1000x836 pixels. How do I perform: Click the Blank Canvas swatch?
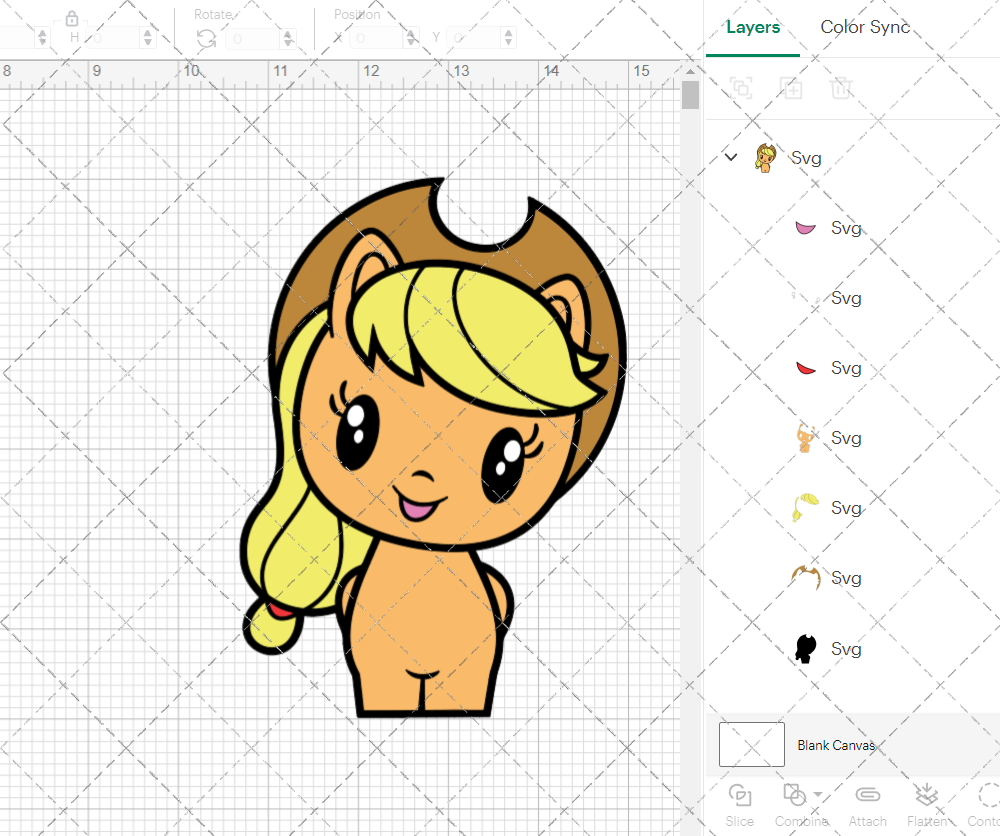(751, 744)
